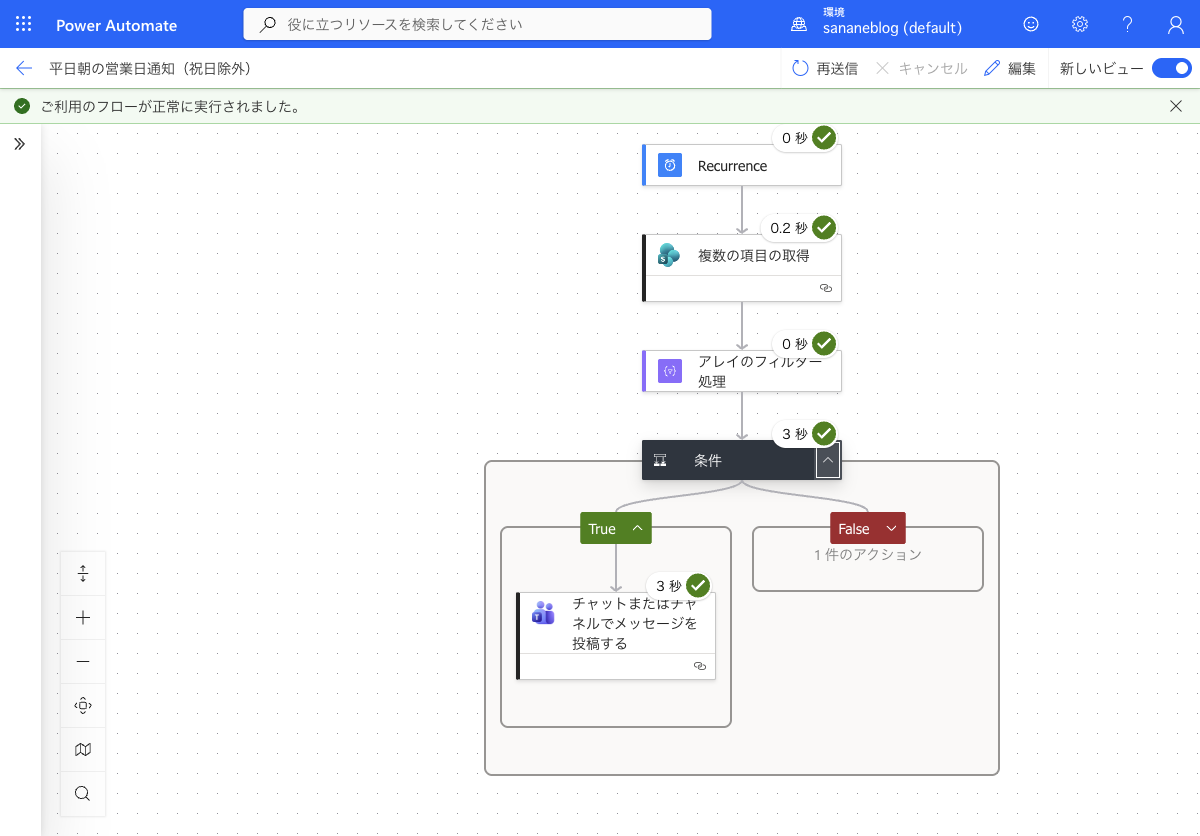Open the user account icon
Screen dimensions: 1200x836
tap(1176, 25)
